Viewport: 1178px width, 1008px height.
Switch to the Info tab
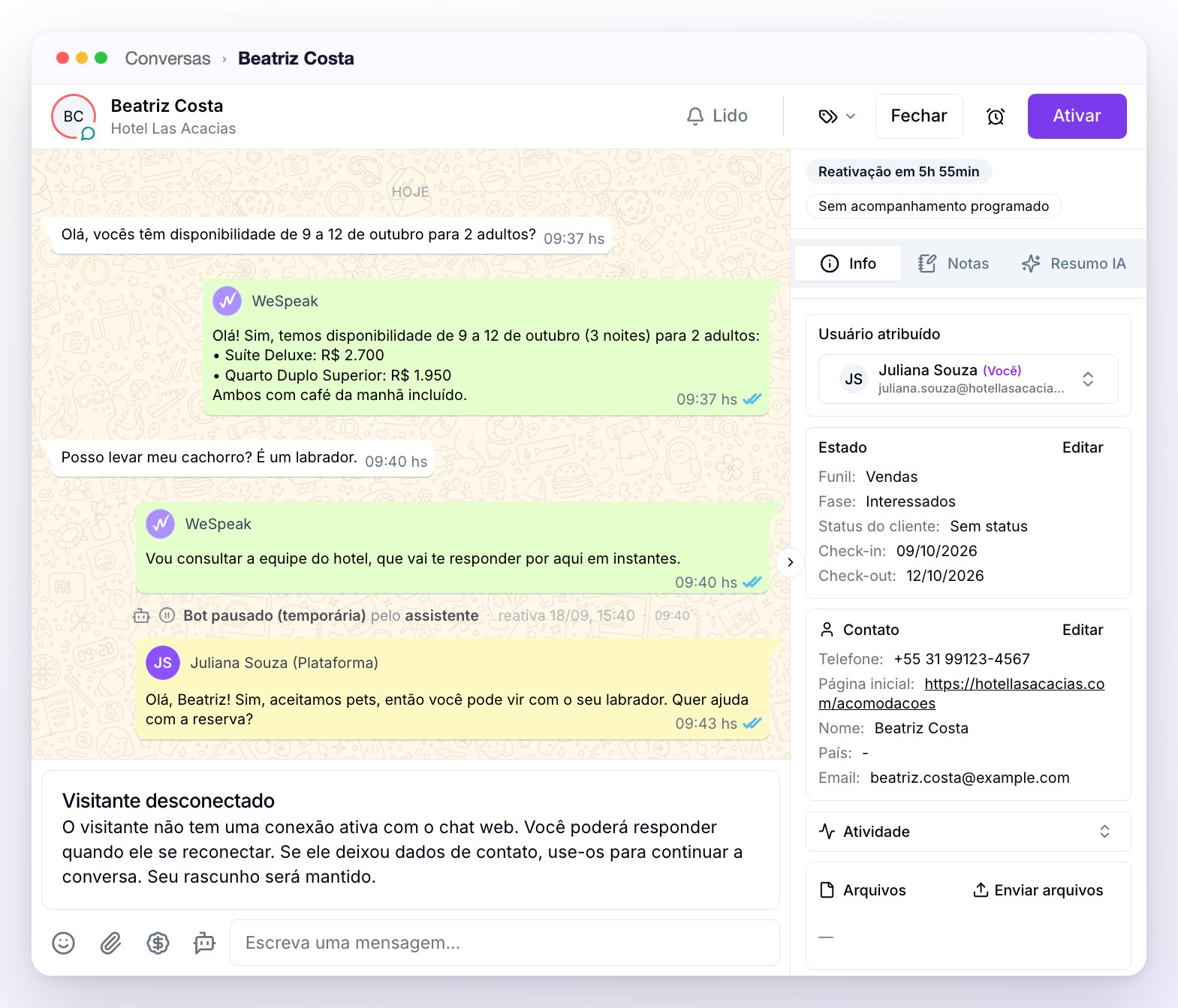click(848, 263)
